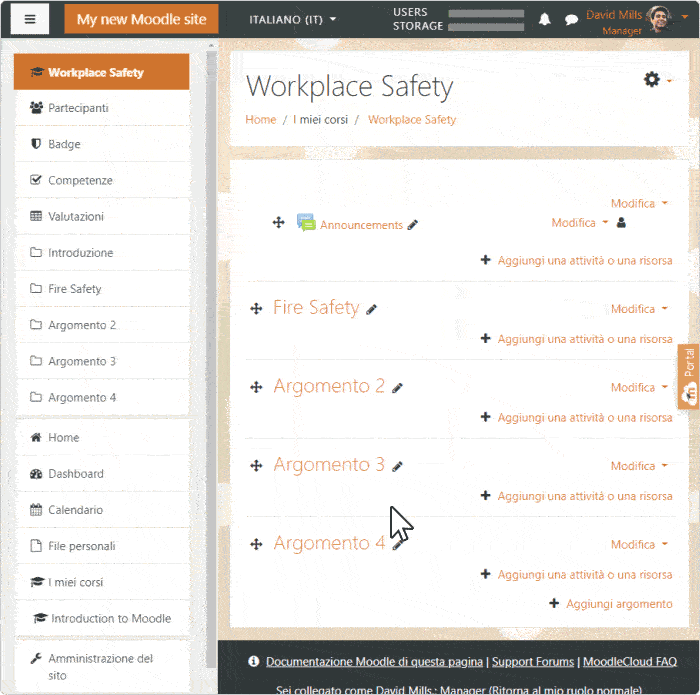The image size is (700, 695).
Task: Expand the Modifica menu for Argomento 4
Action: coord(639,545)
